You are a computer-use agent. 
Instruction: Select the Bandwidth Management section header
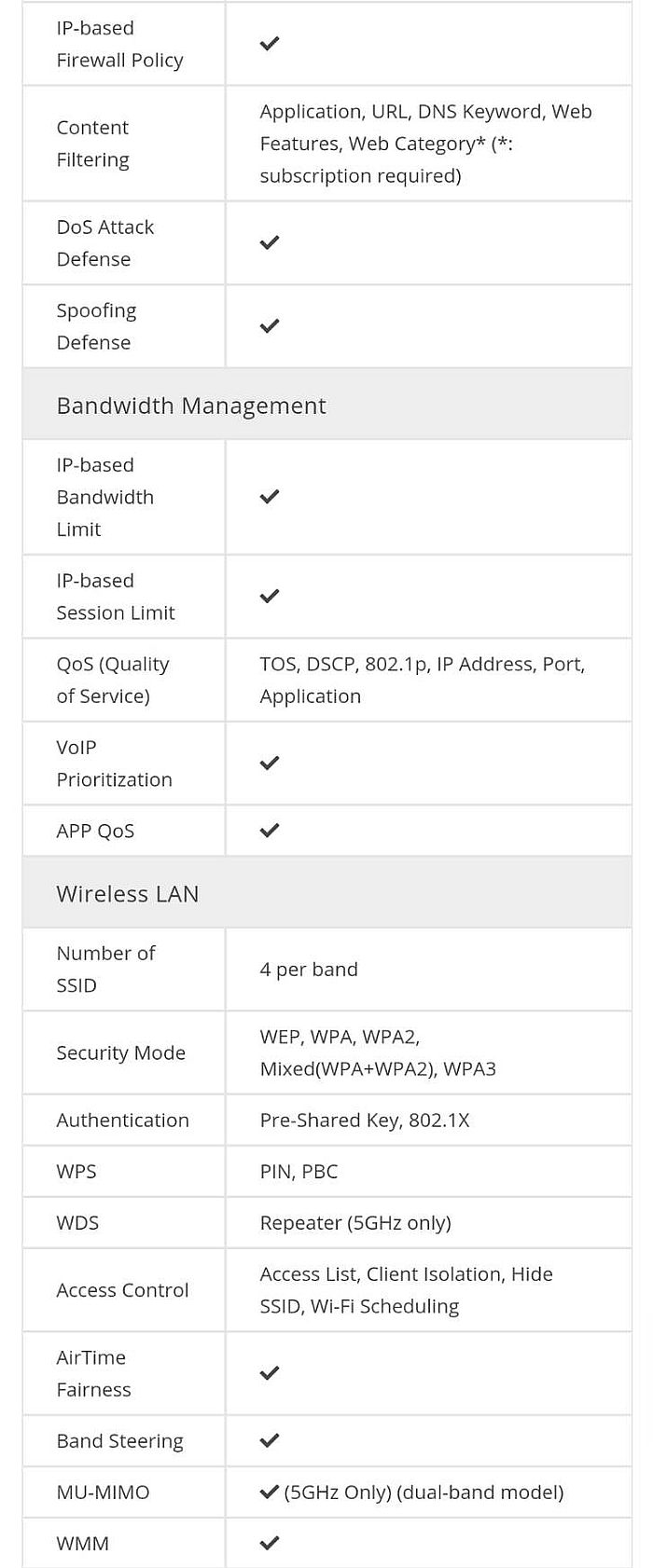[x=326, y=405]
